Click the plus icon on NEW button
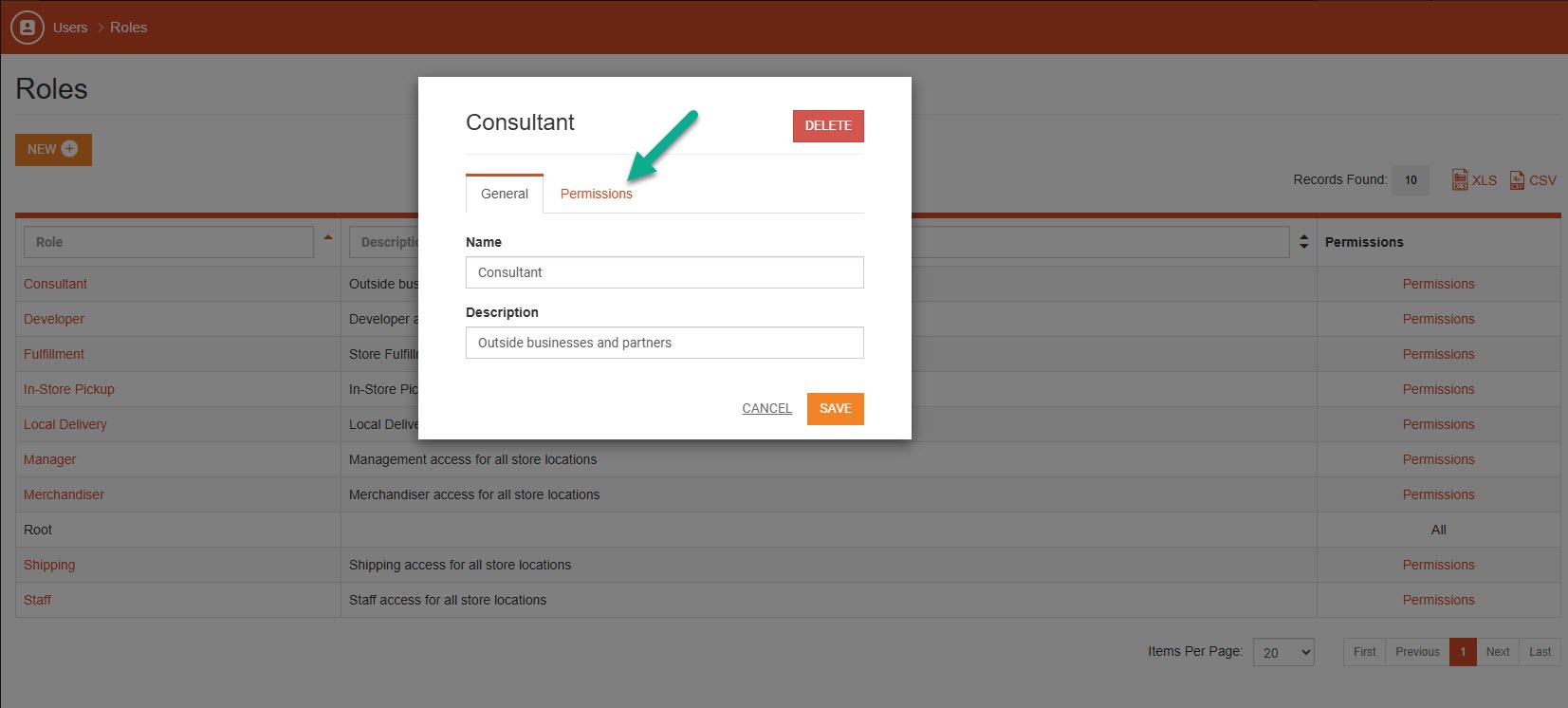Screen dimensions: 1568x708 pyautogui.click(x=69, y=149)
